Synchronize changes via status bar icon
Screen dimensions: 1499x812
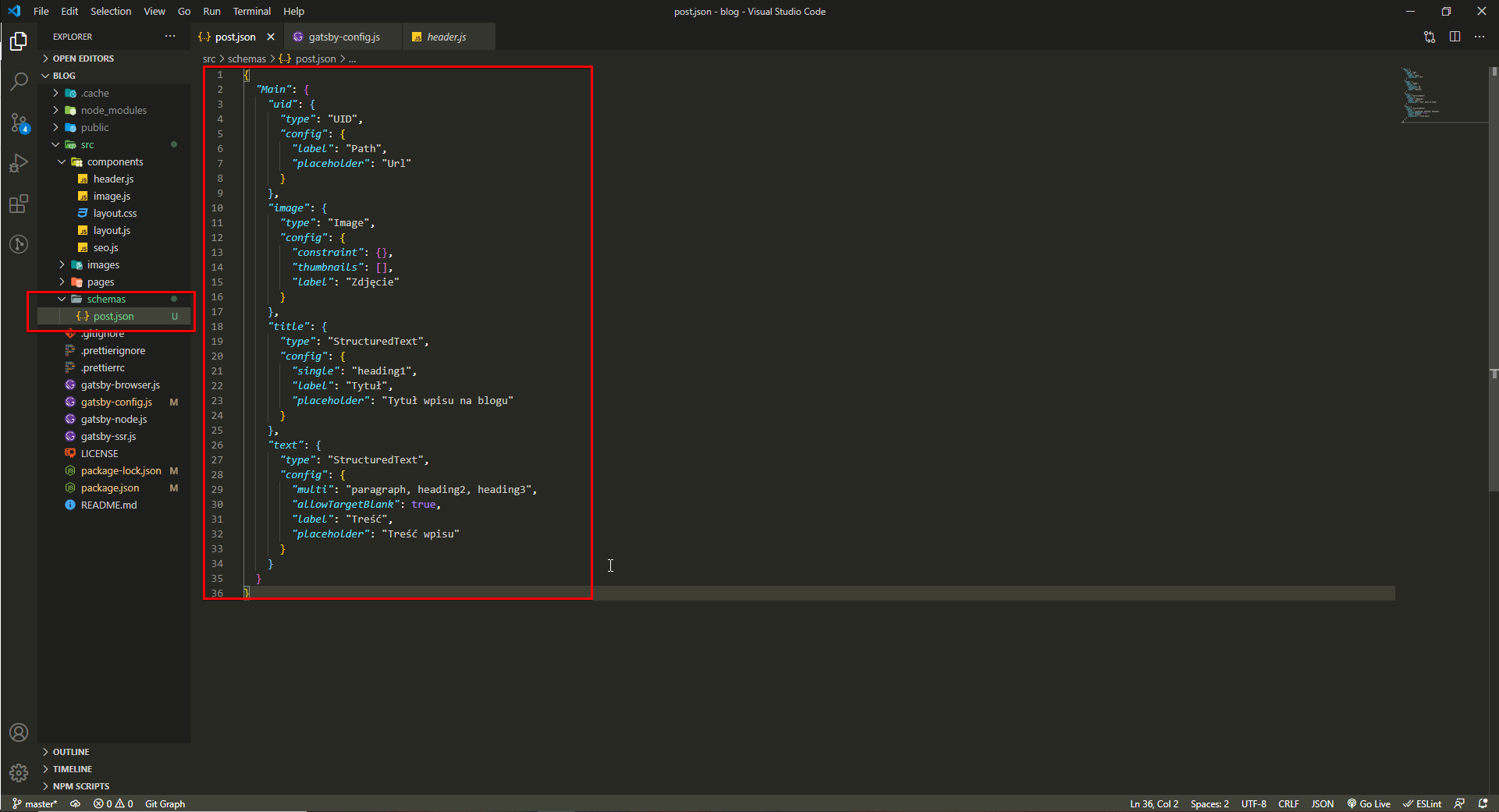[x=76, y=803]
